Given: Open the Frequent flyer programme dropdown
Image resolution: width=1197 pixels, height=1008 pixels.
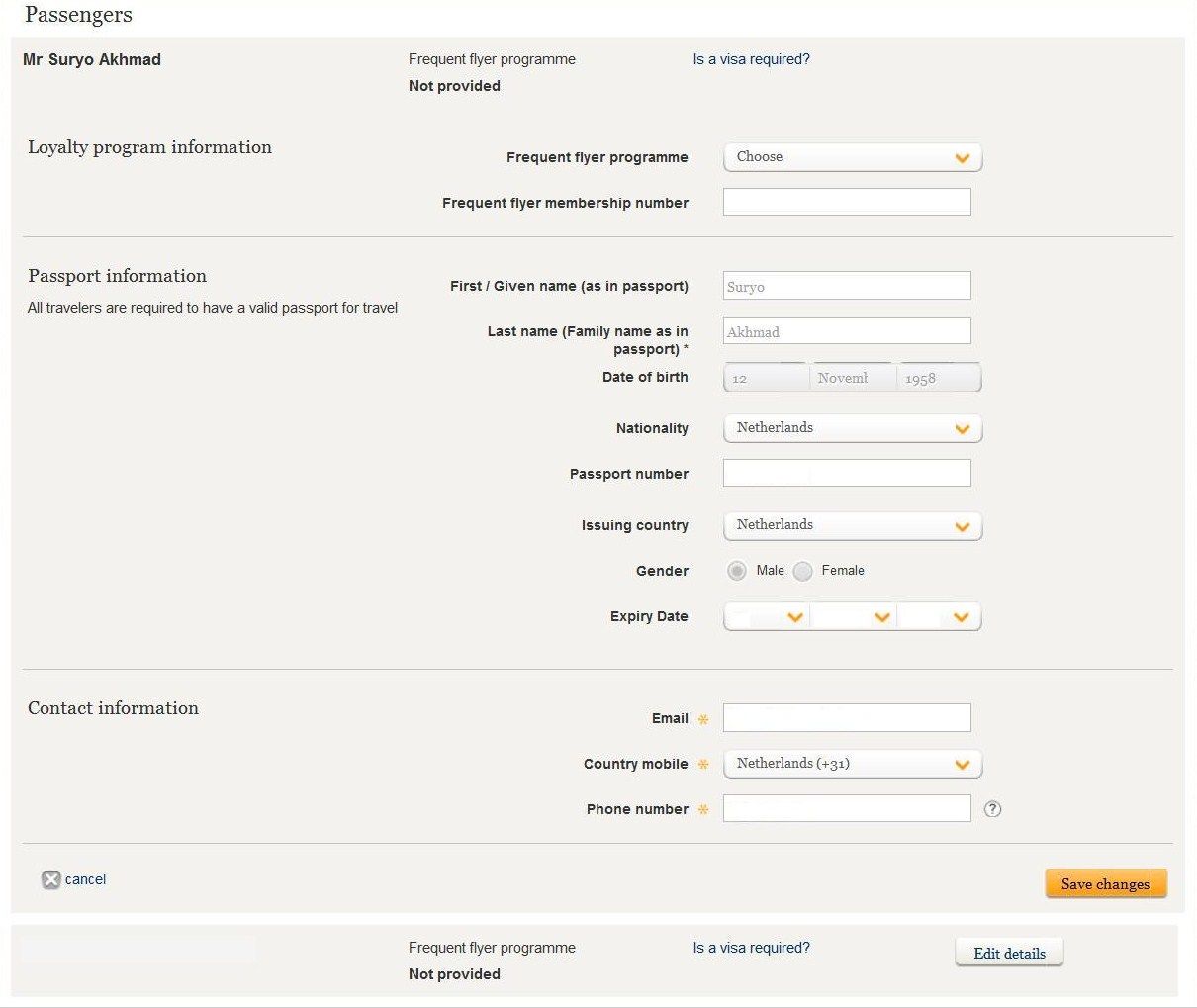Looking at the screenshot, I should click(x=852, y=157).
